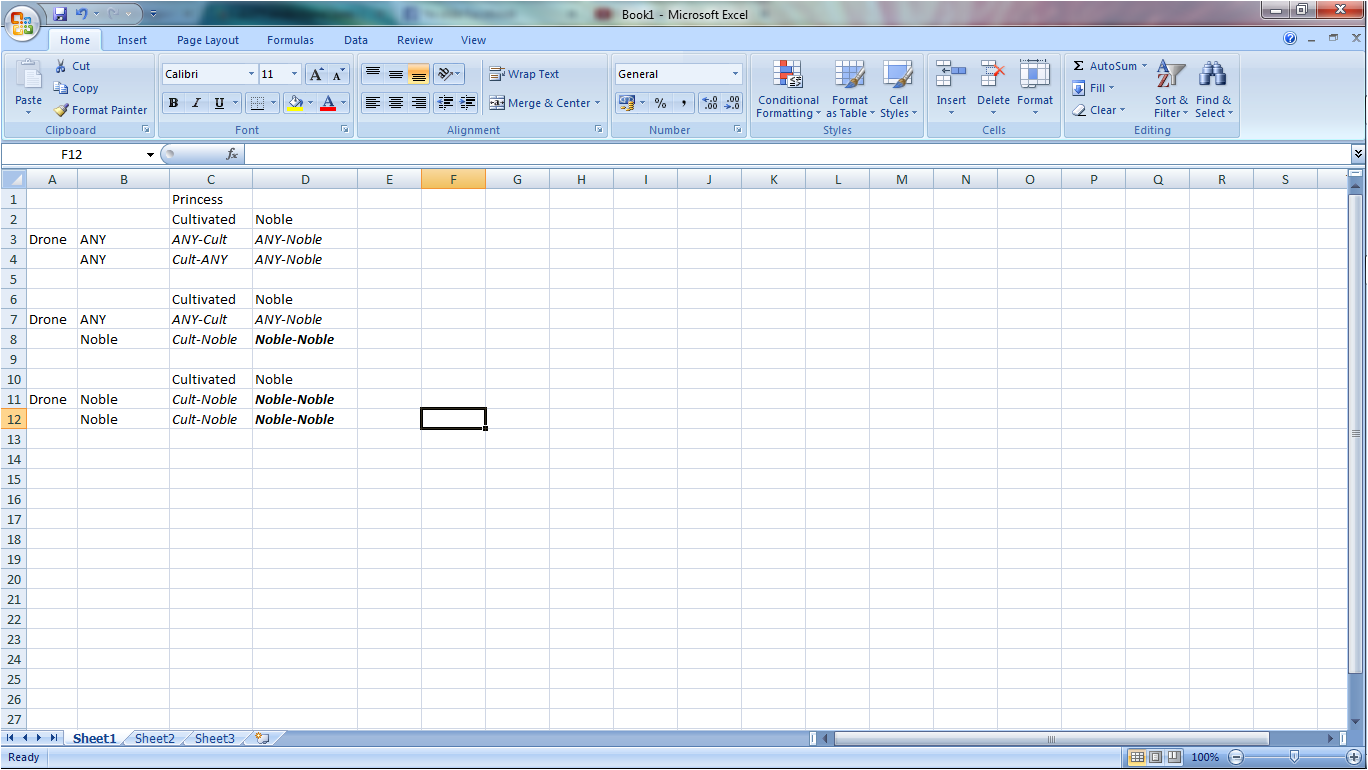Select column F header
The height and width of the screenshot is (770, 1368).
453,179
